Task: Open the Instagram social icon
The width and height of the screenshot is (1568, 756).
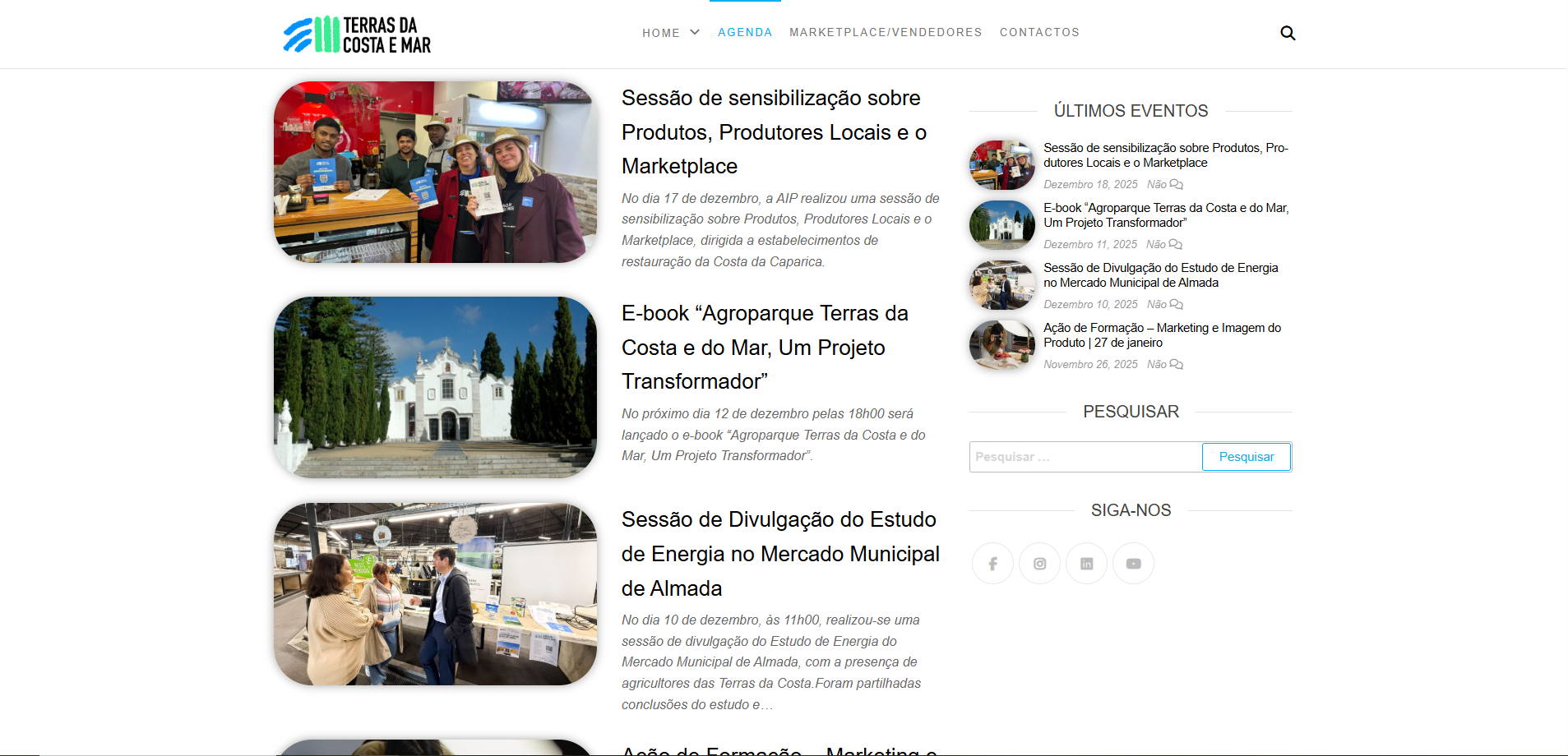Action: [1039, 564]
